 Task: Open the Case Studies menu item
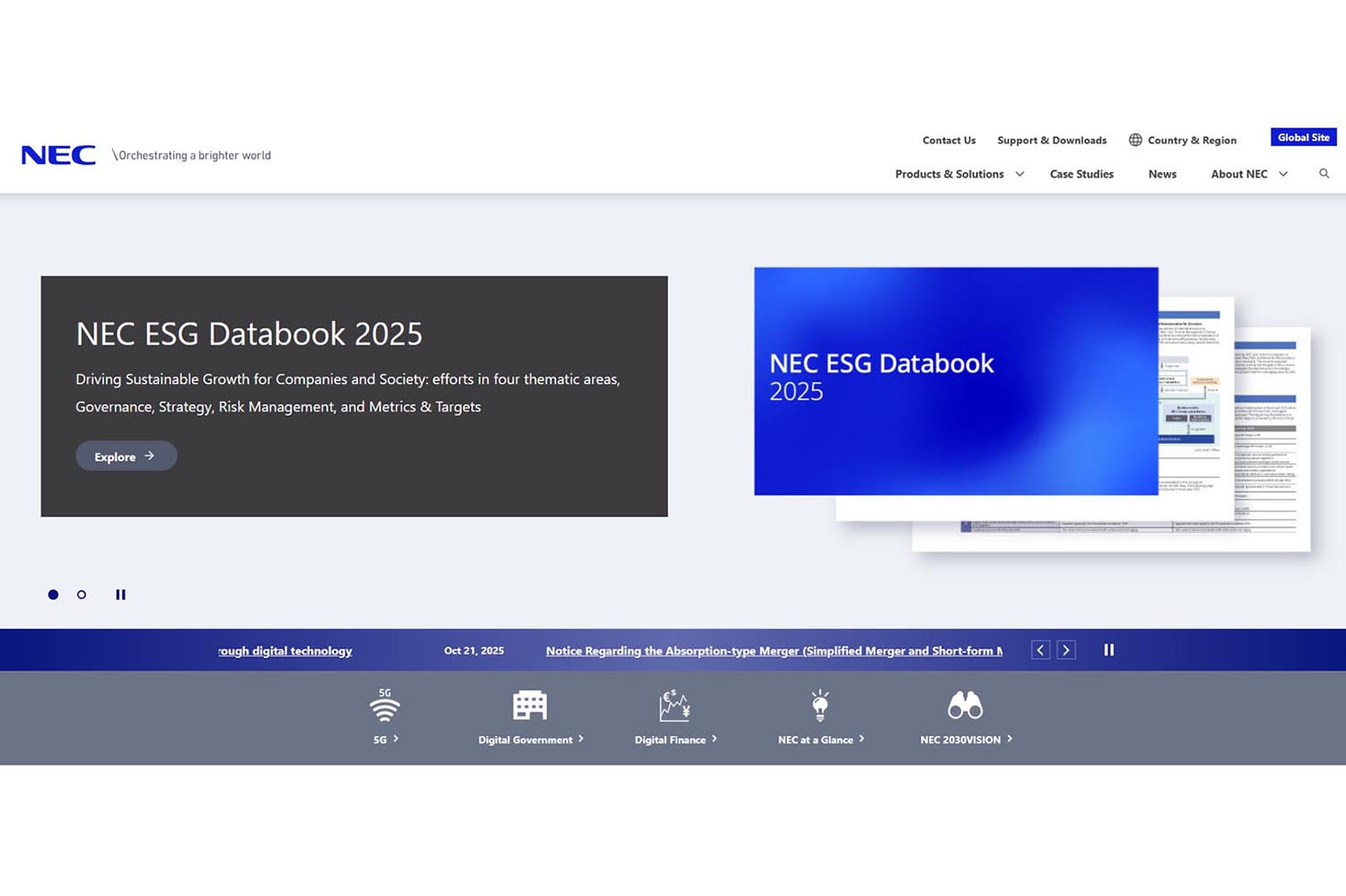[x=1081, y=174]
